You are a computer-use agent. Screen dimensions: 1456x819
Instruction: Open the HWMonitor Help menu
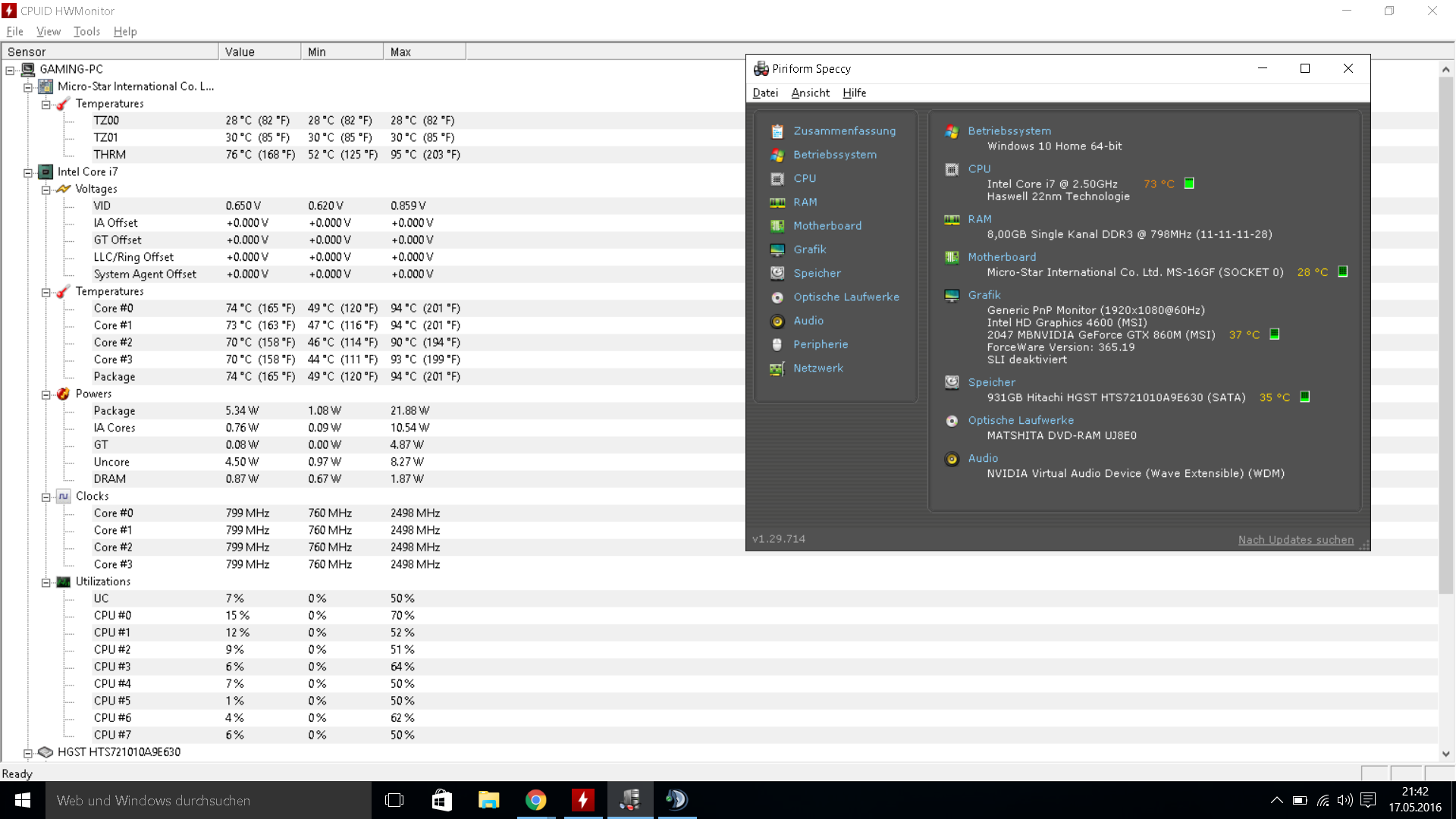125,31
